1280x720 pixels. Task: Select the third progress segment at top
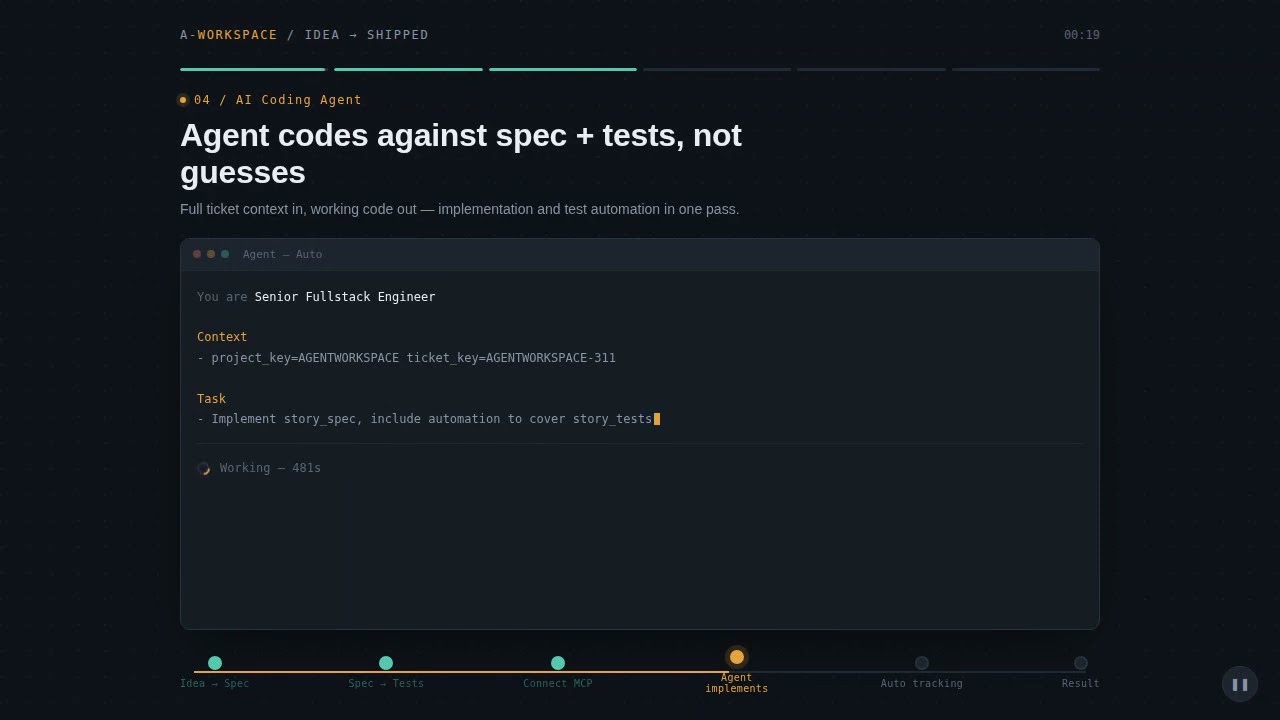563,70
